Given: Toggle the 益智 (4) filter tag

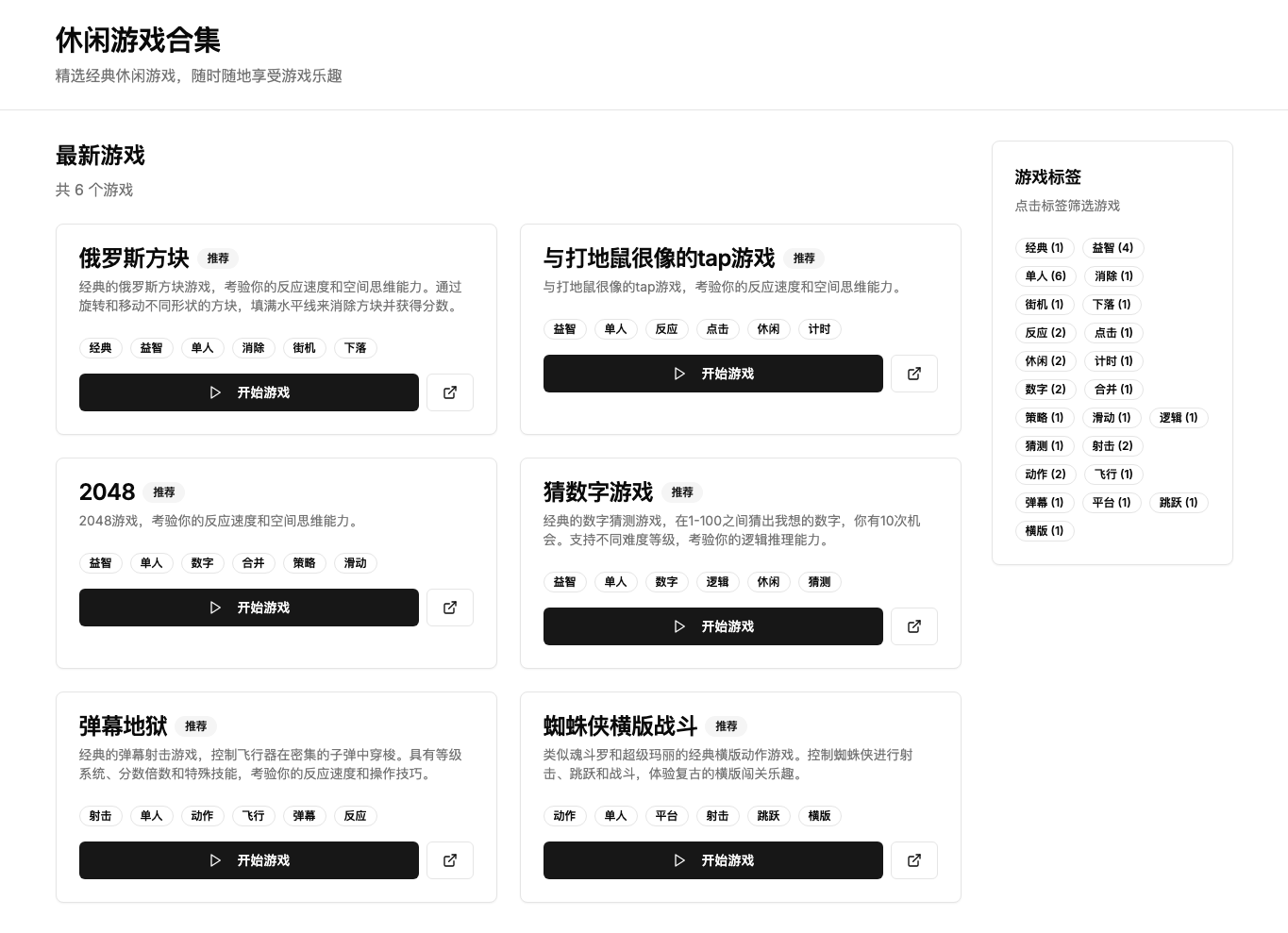Looking at the screenshot, I should point(1112,247).
